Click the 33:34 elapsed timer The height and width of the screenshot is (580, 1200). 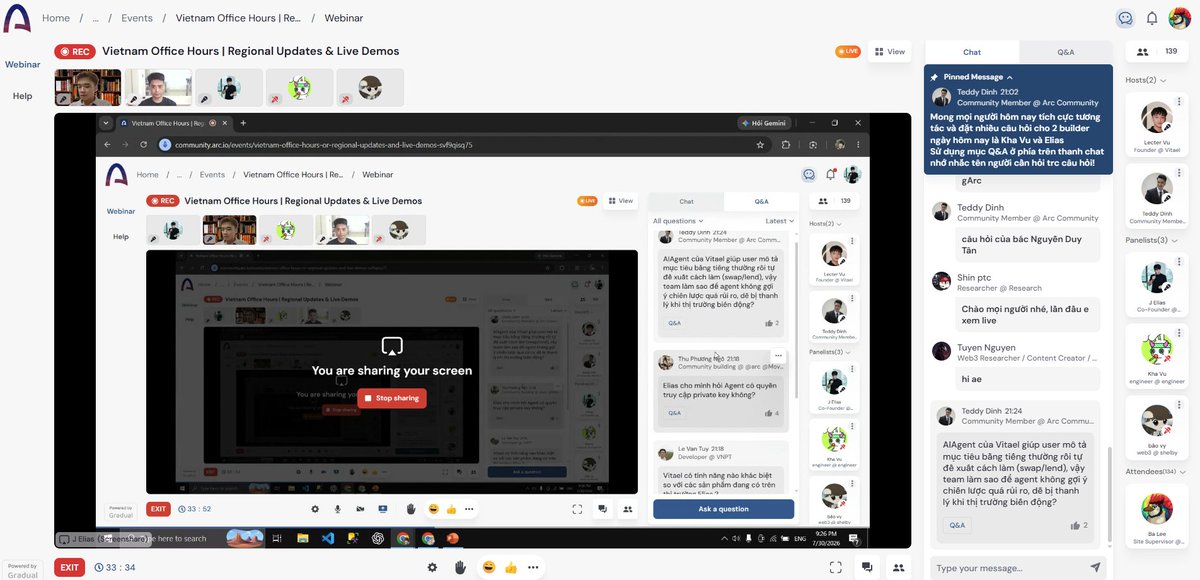click(115, 567)
